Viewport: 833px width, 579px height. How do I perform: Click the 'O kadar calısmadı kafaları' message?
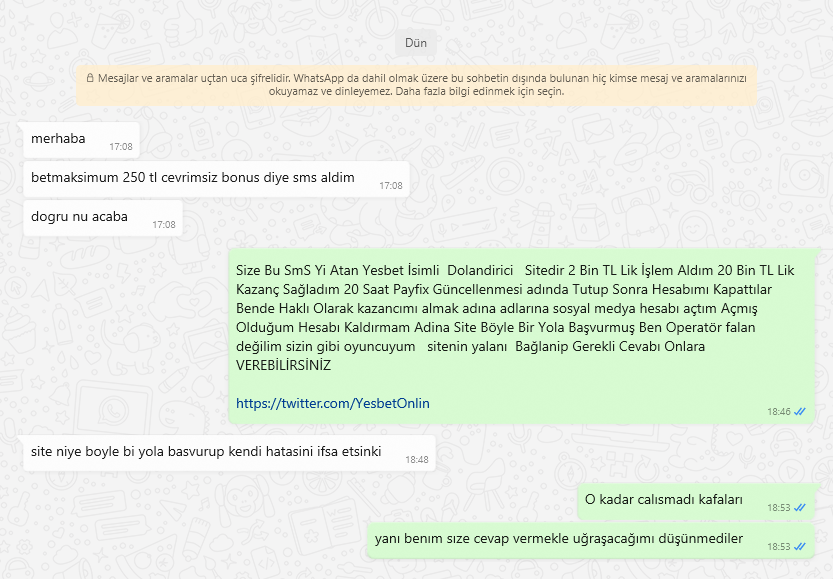[x=696, y=501]
